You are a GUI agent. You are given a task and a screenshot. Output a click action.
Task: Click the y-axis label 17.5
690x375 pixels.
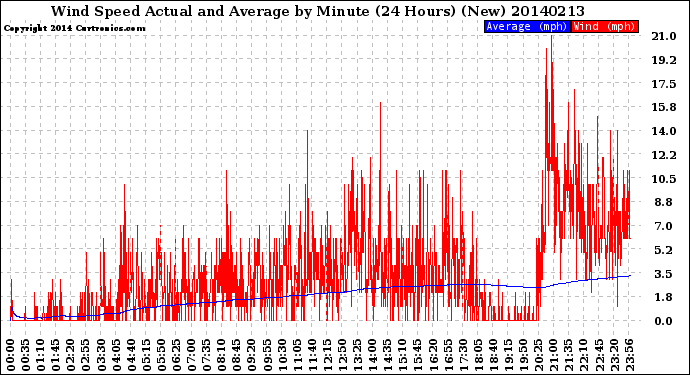tap(664, 84)
